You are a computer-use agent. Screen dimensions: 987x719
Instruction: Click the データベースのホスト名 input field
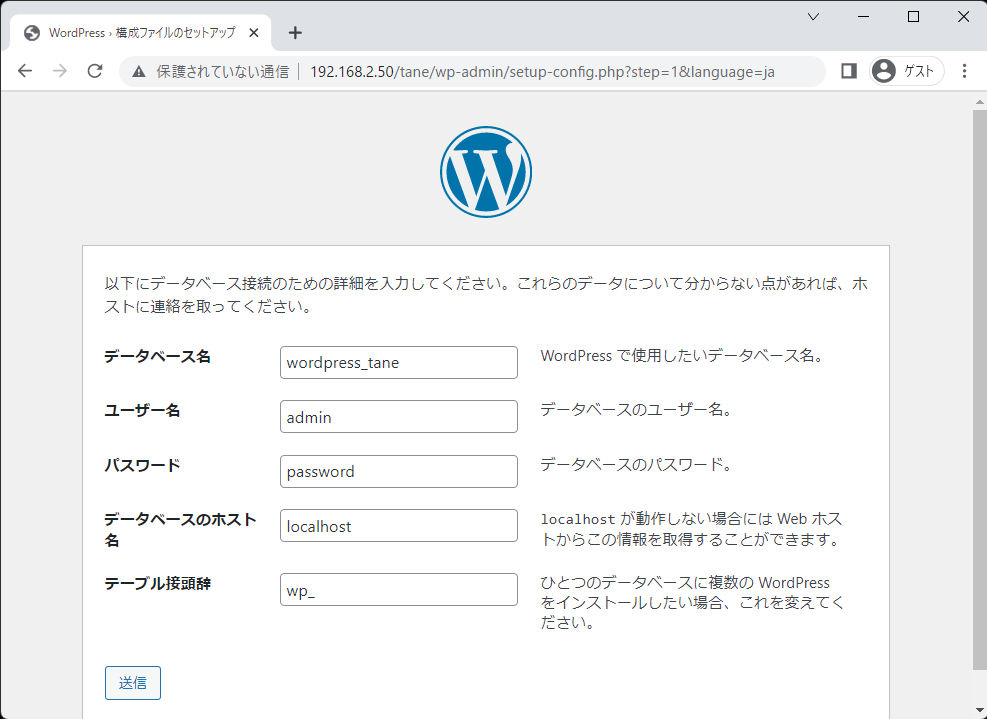click(399, 526)
